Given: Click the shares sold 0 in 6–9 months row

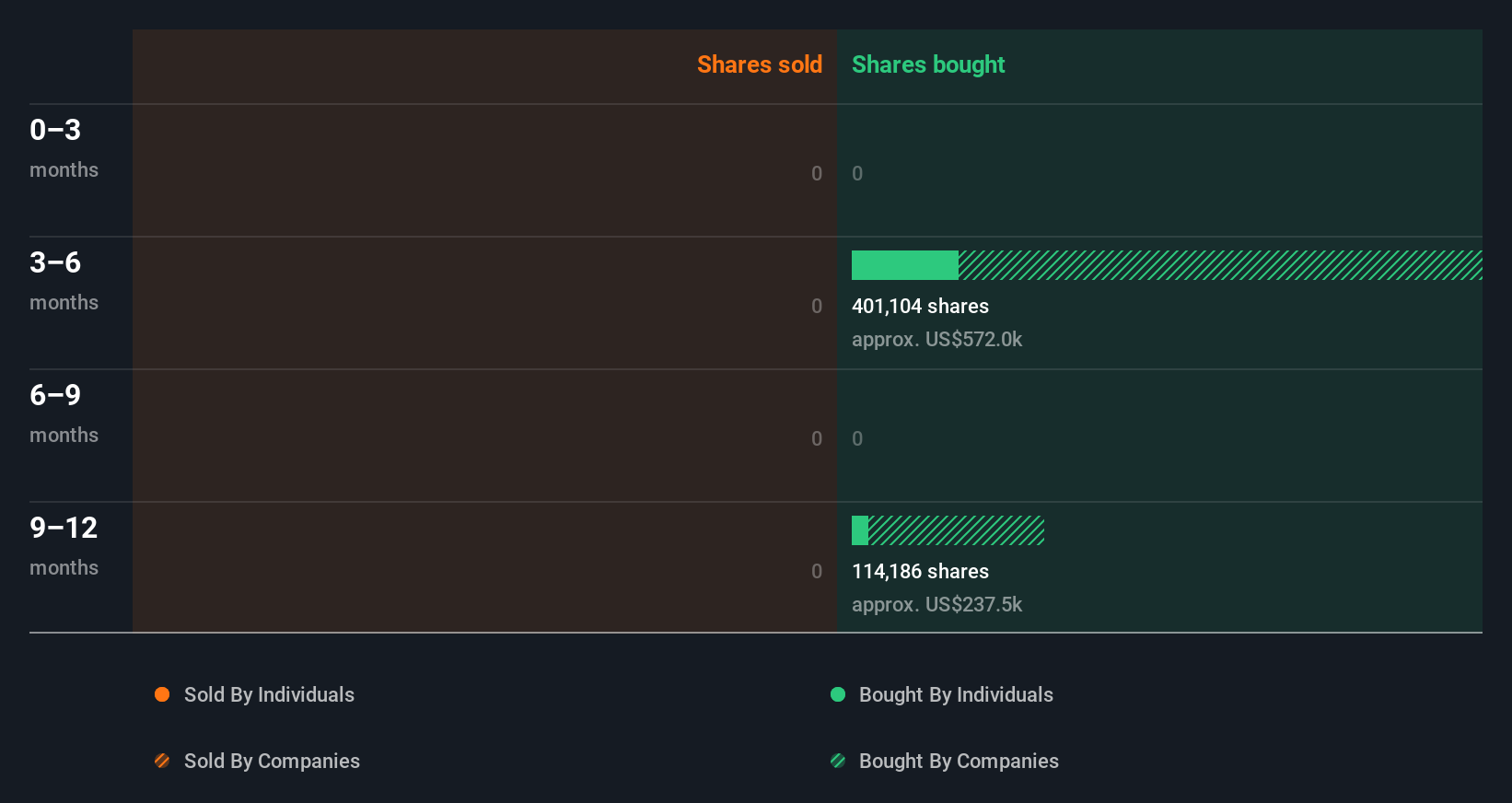Looking at the screenshot, I should [817, 438].
